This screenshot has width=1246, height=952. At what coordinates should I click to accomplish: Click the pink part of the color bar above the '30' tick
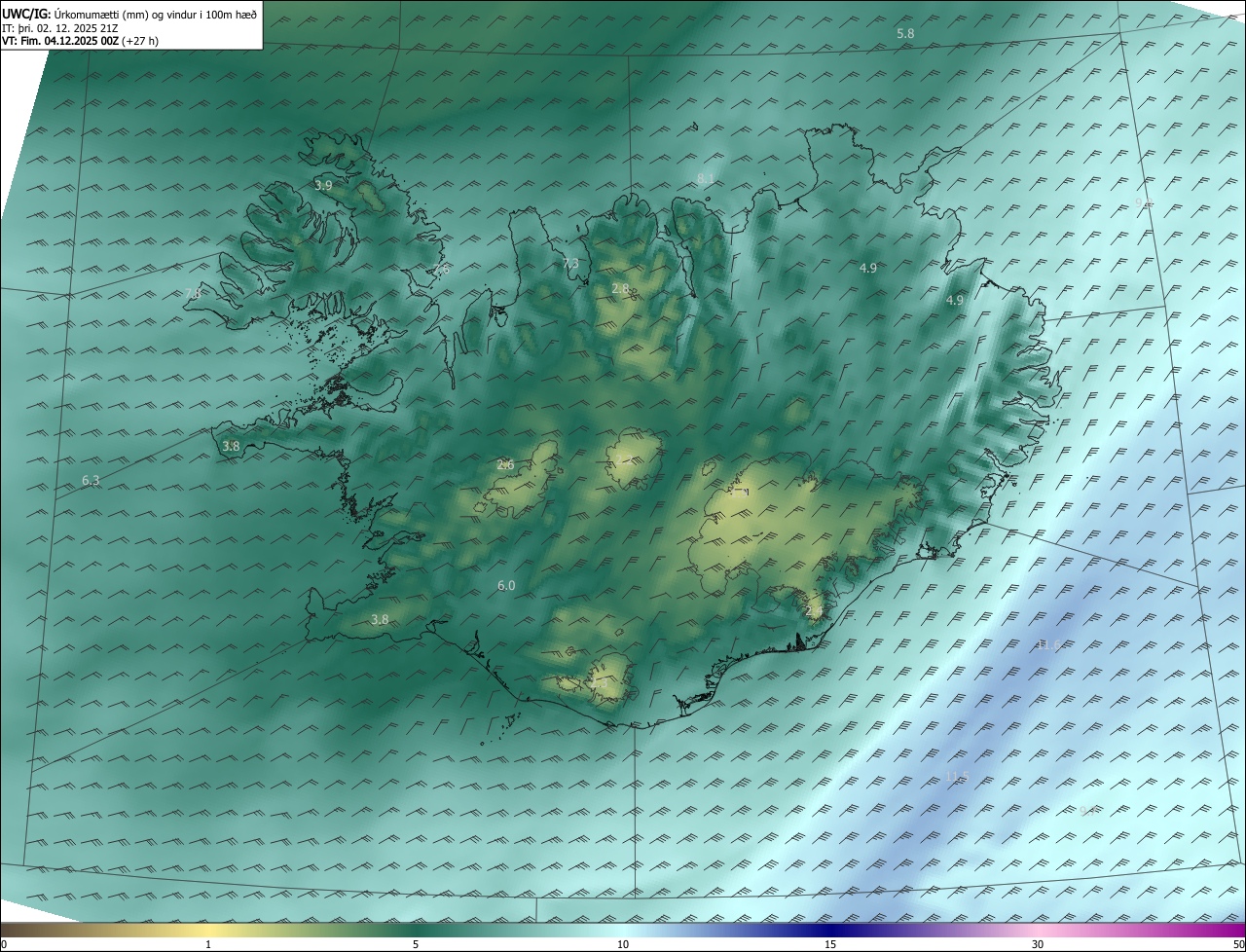1038,930
